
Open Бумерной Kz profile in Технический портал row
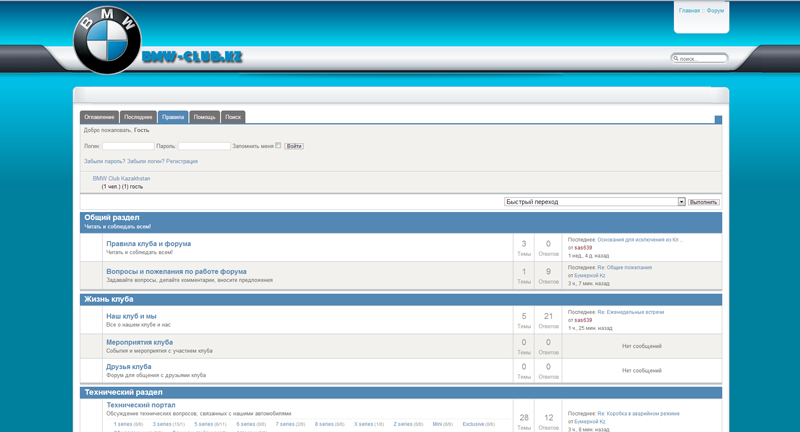pos(590,422)
